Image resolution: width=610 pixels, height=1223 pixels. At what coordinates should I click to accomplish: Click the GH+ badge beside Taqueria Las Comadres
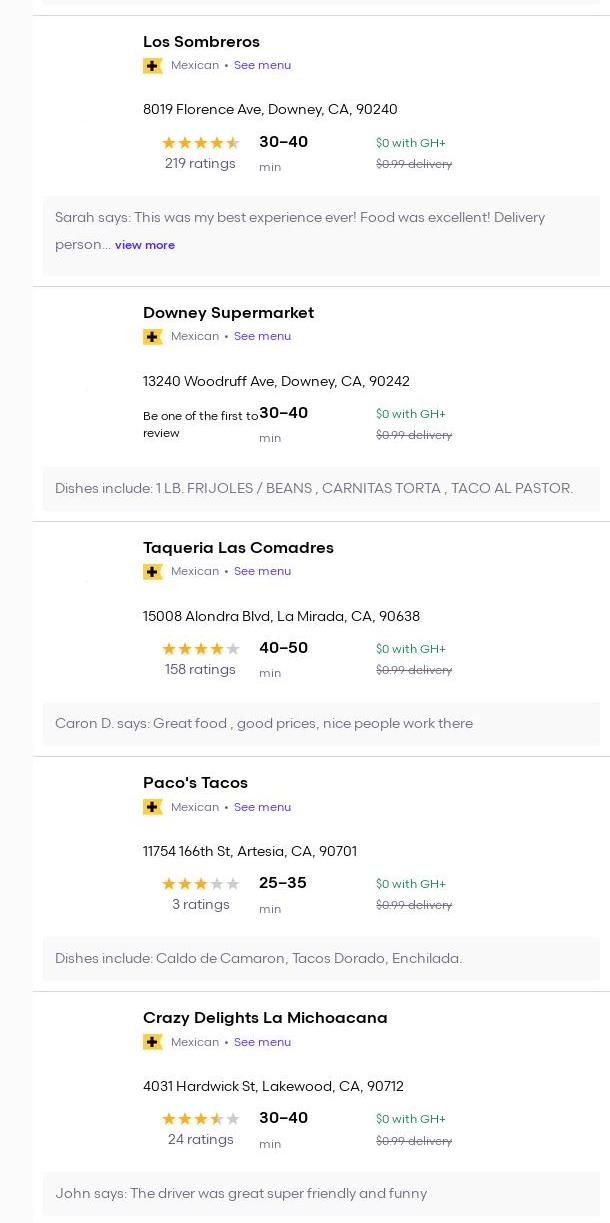click(x=152, y=572)
